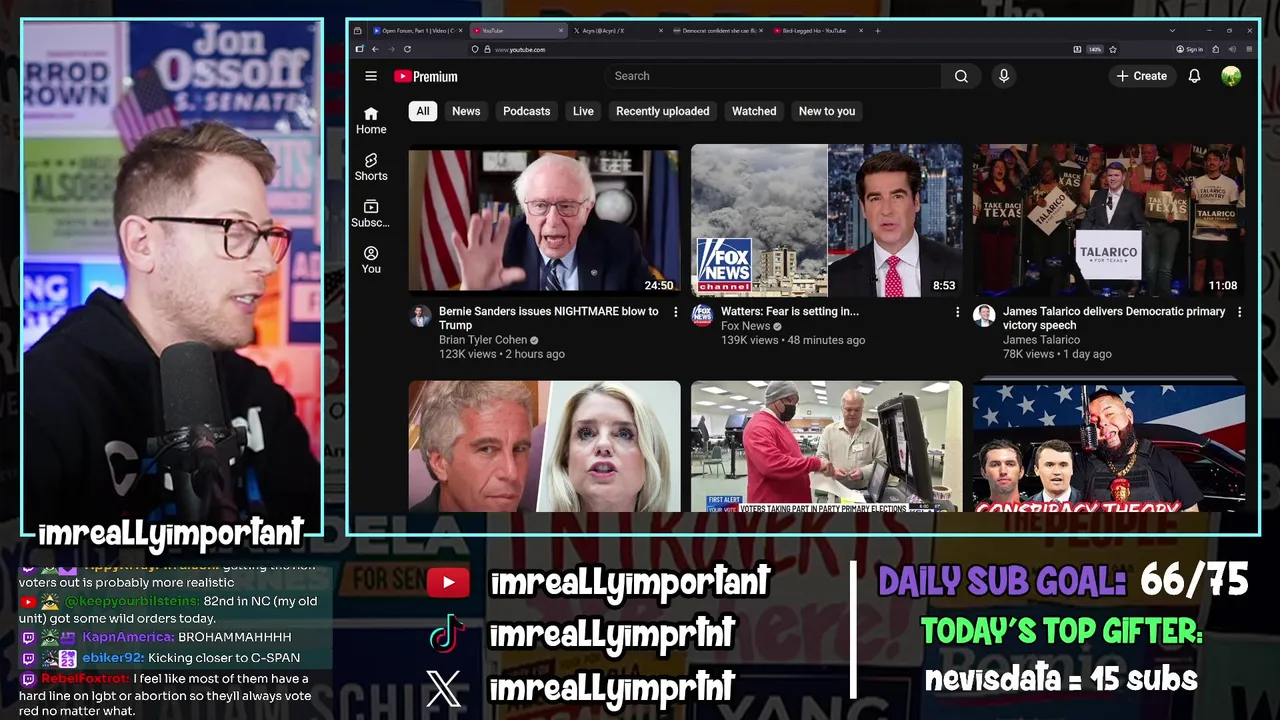Select the All filter chip

point(423,111)
